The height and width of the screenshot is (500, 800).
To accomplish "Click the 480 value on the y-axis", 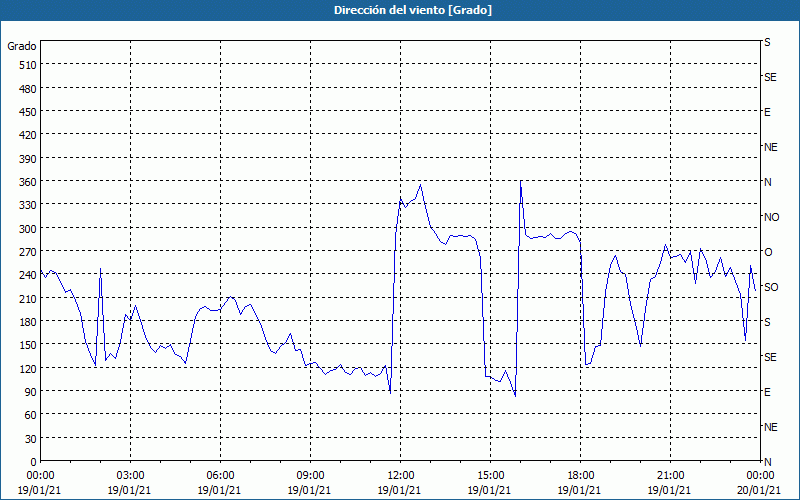I will pyautogui.click(x=28, y=88).
